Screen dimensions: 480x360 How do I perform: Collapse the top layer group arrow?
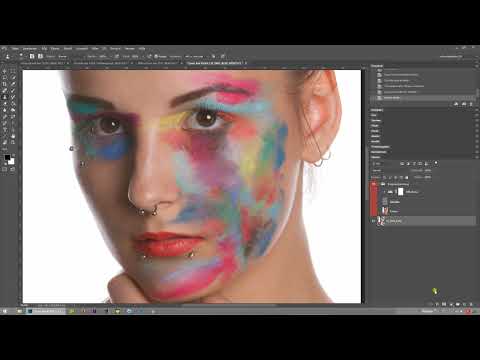(x=379, y=184)
